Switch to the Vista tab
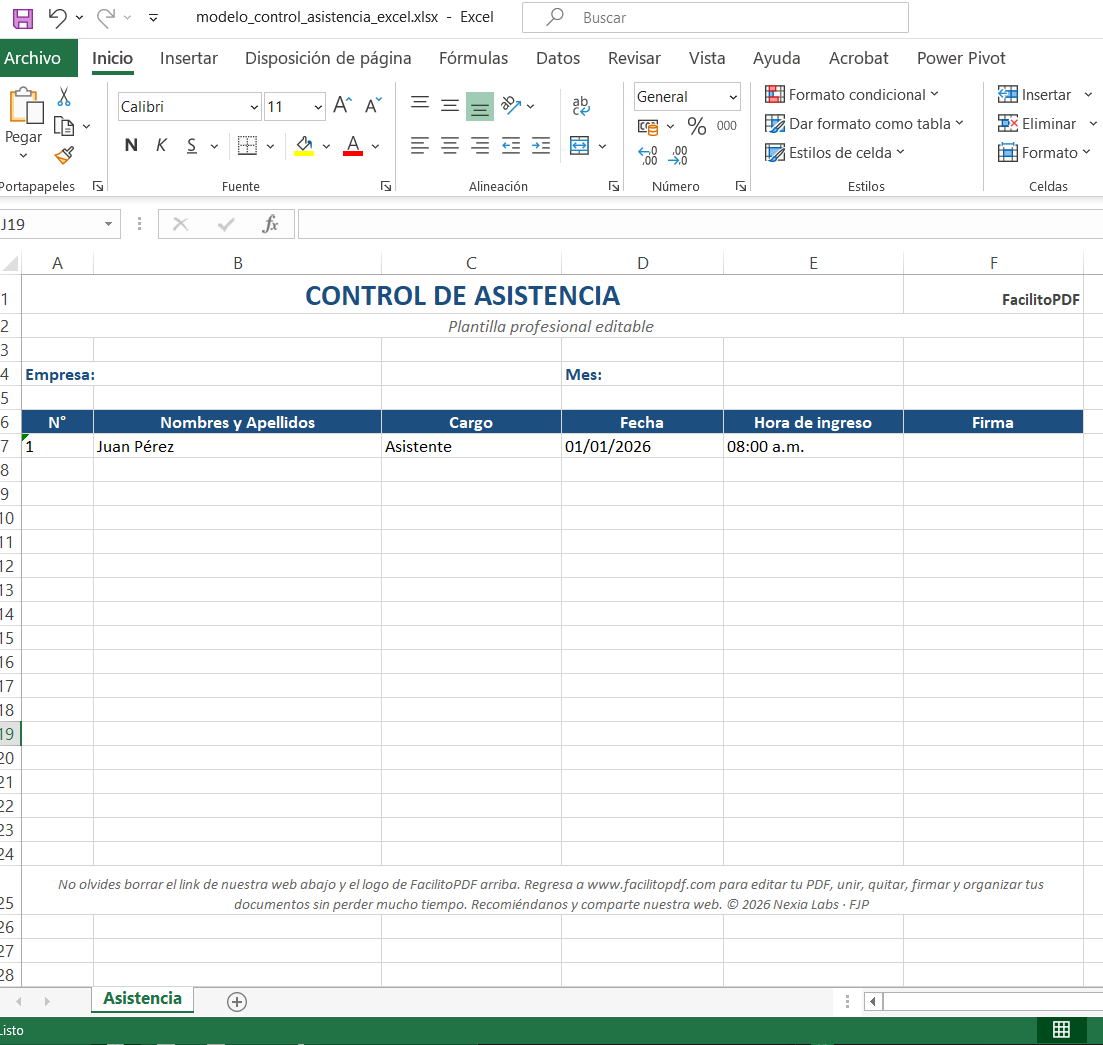The image size is (1103, 1045). [707, 58]
